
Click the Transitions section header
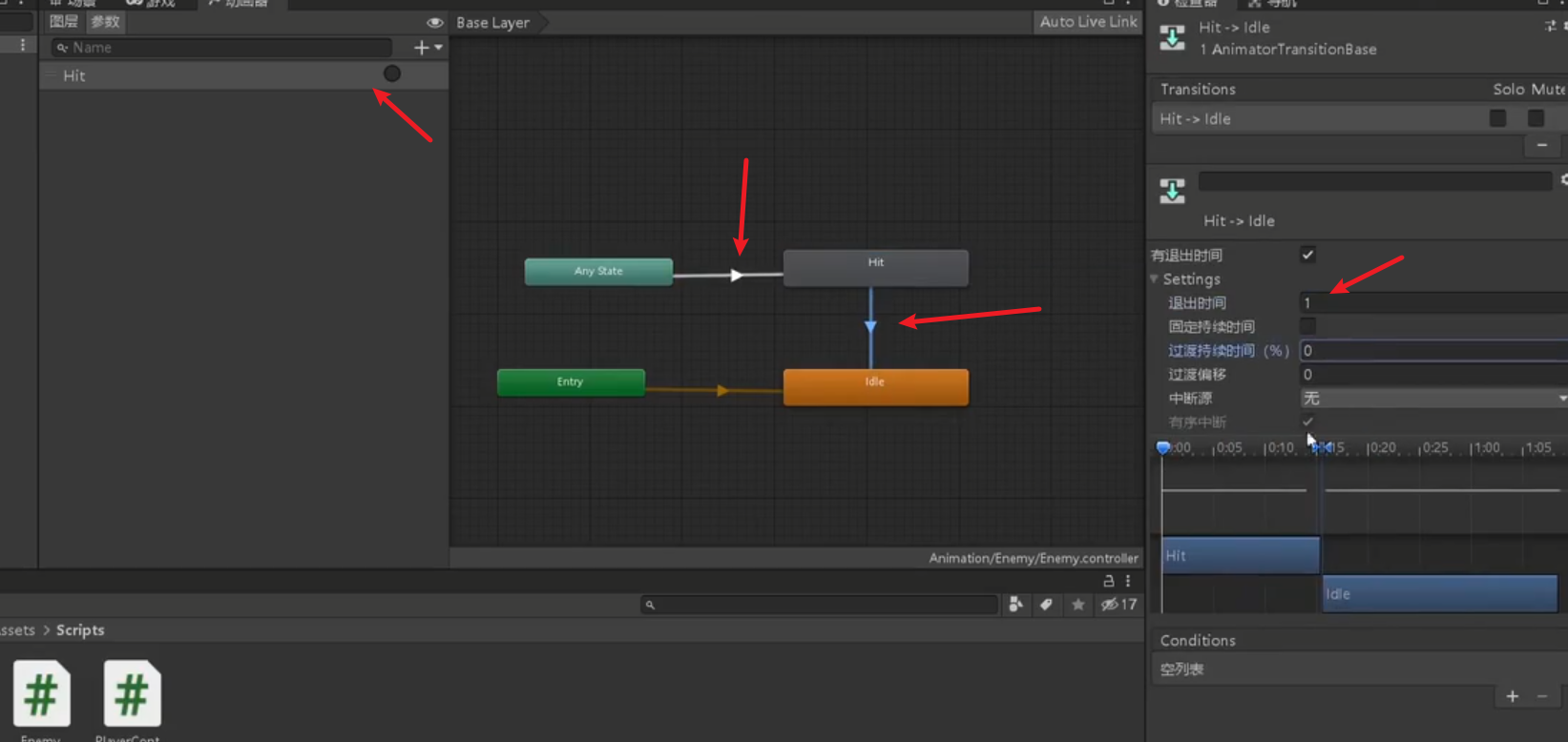click(1198, 89)
